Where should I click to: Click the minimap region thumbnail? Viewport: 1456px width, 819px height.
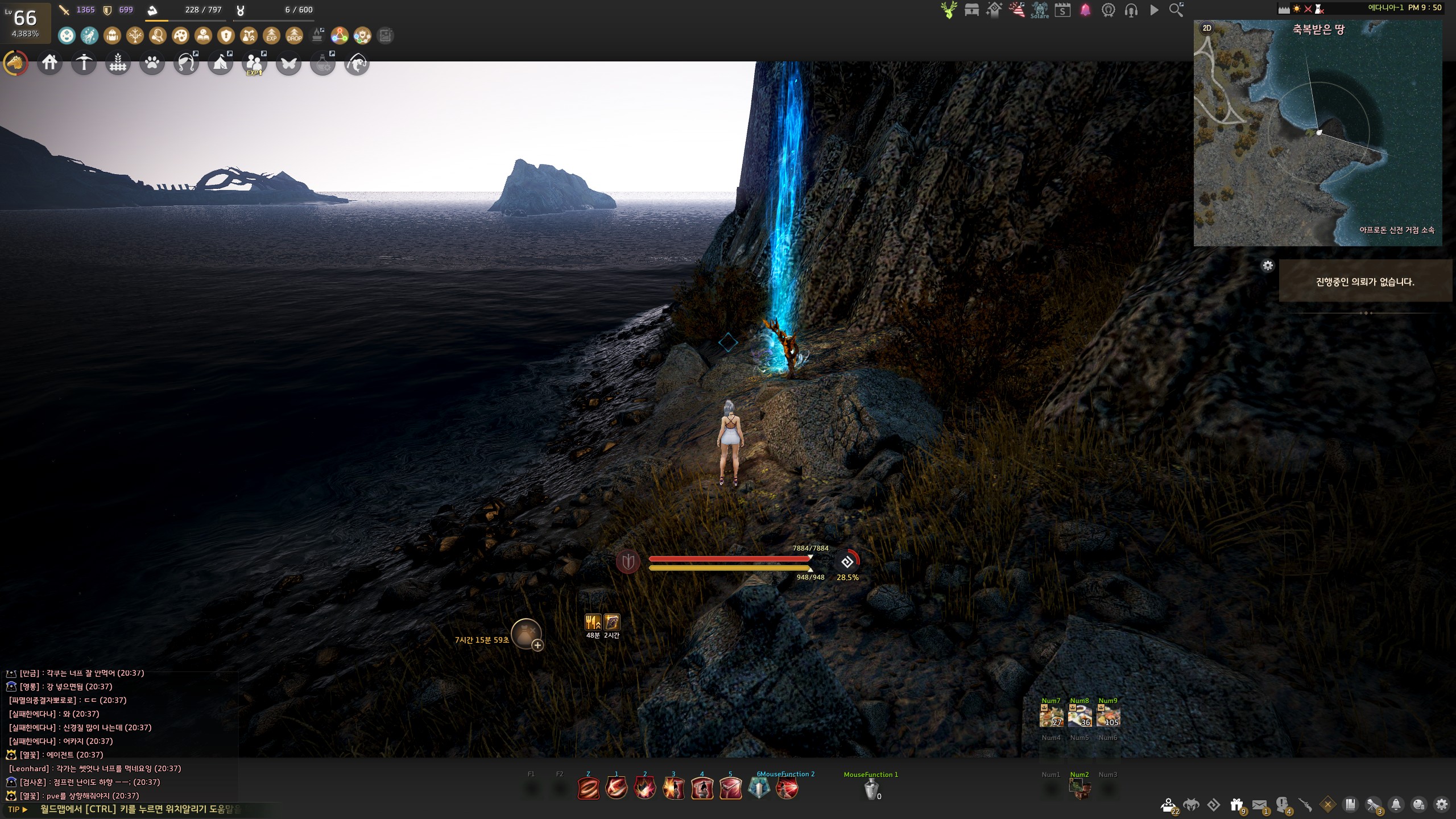pyautogui.click(x=1318, y=133)
